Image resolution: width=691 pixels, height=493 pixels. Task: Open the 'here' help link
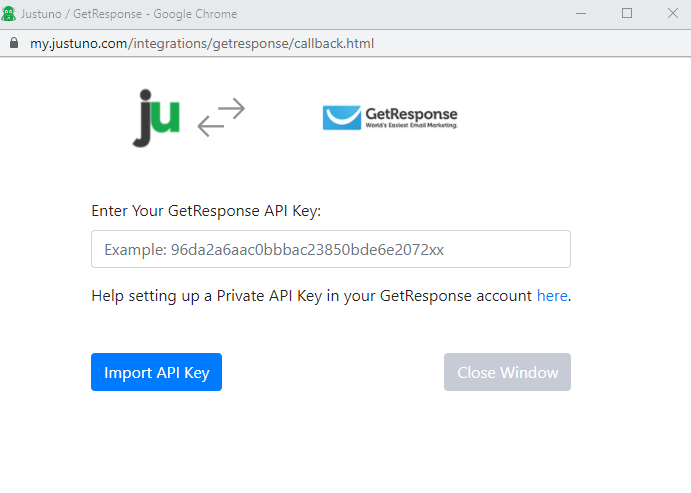(552, 296)
